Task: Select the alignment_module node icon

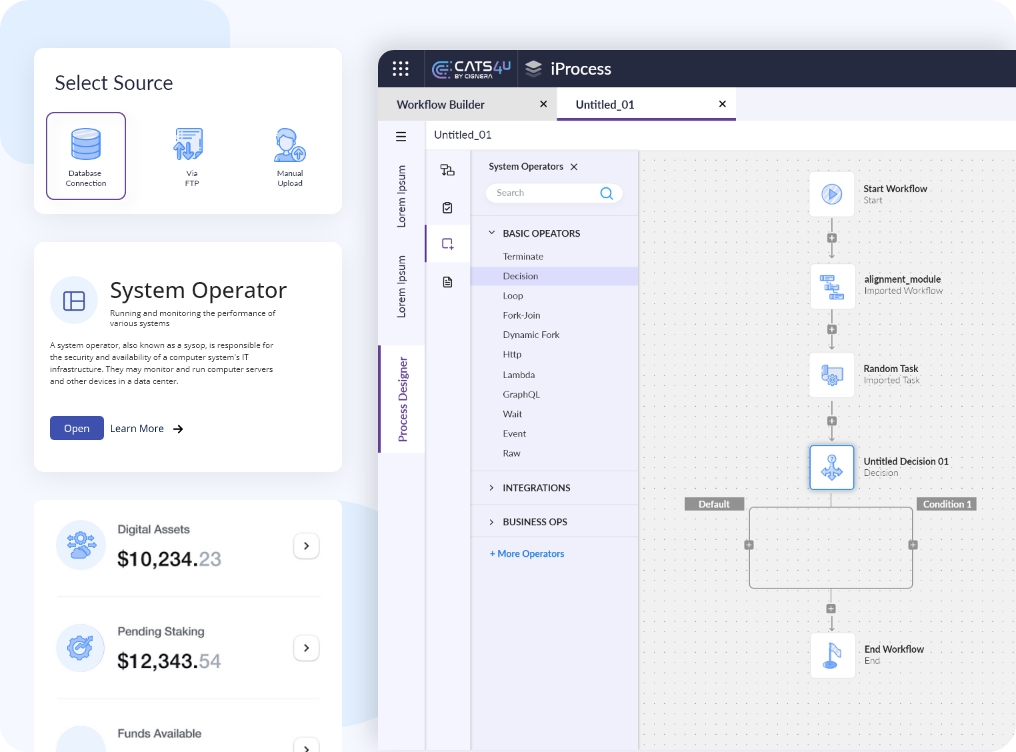Action: [x=832, y=286]
